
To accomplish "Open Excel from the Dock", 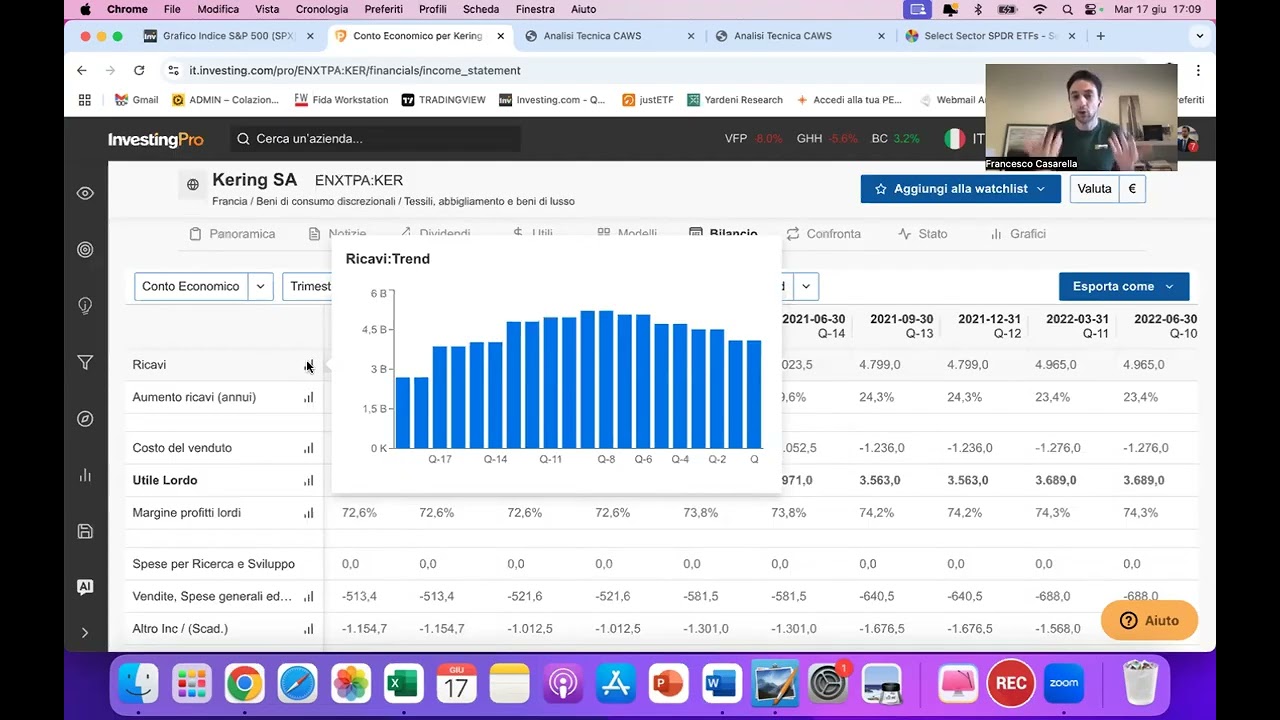I will 403,684.
